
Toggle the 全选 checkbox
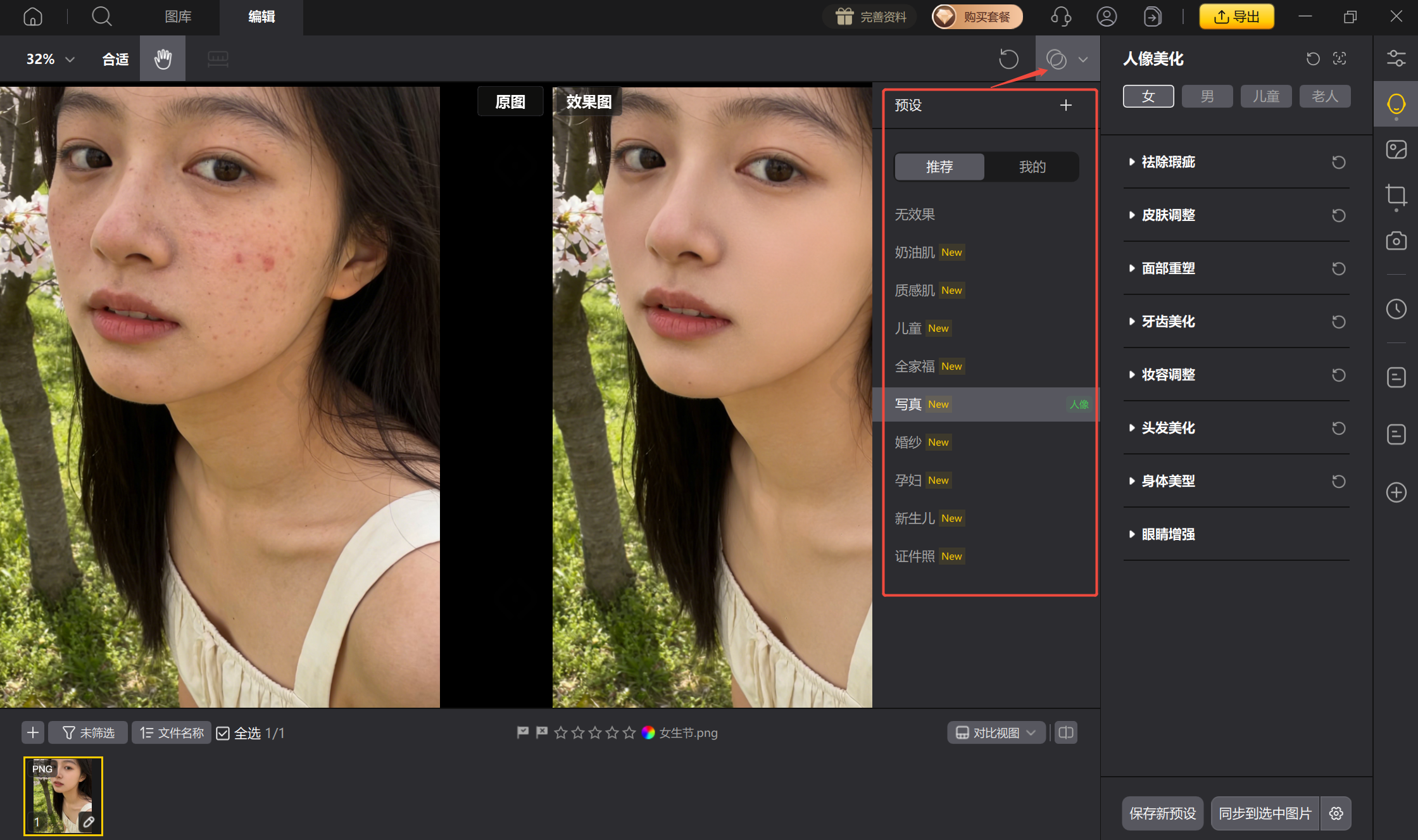tap(223, 733)
